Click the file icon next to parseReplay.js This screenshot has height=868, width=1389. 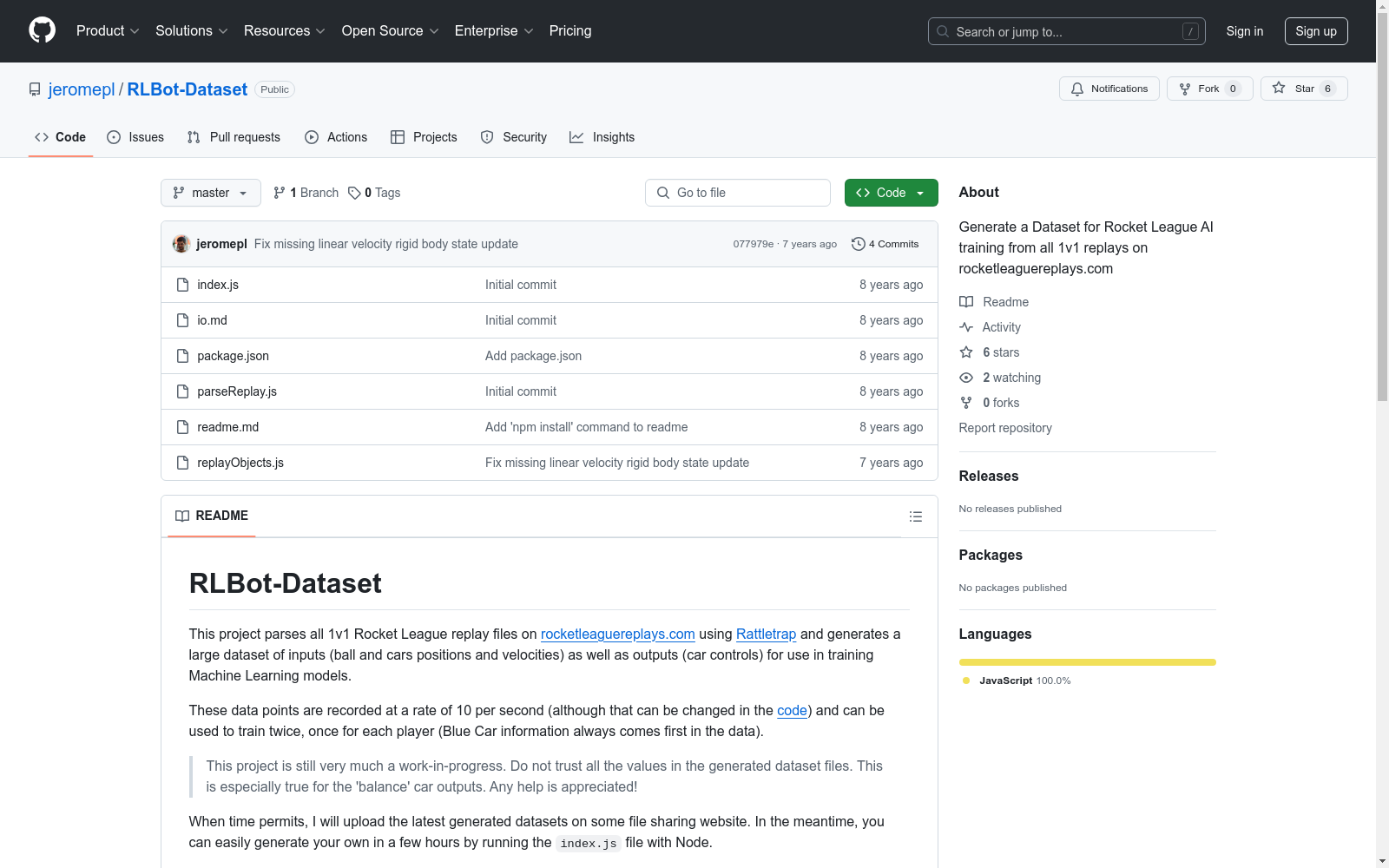click(x=182, y=391)
